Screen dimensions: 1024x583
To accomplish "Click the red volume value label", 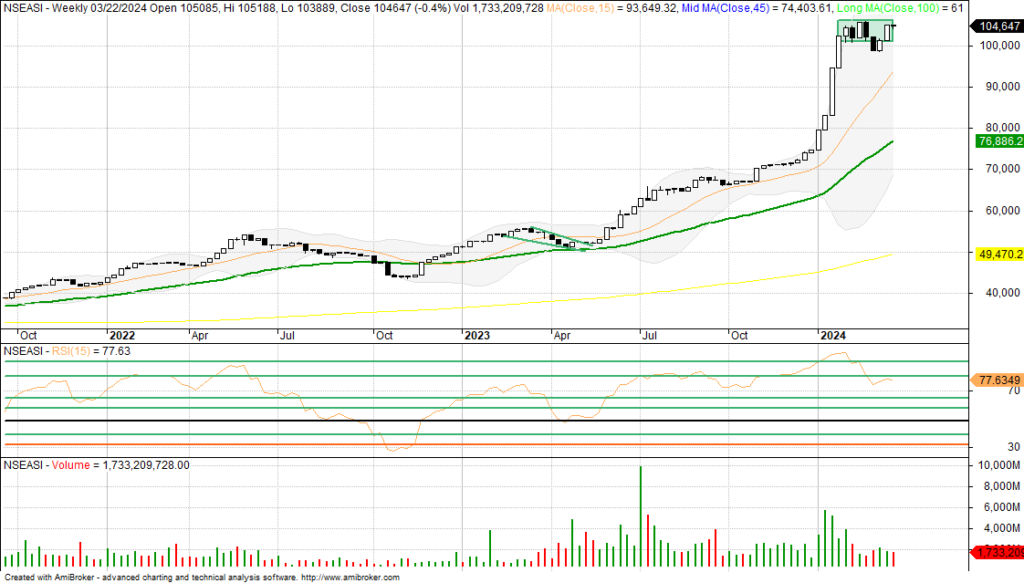I will tap(996, 552).
